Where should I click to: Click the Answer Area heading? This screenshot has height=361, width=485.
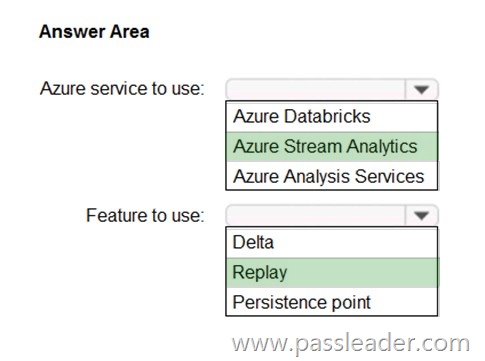(x=94, y=32)
